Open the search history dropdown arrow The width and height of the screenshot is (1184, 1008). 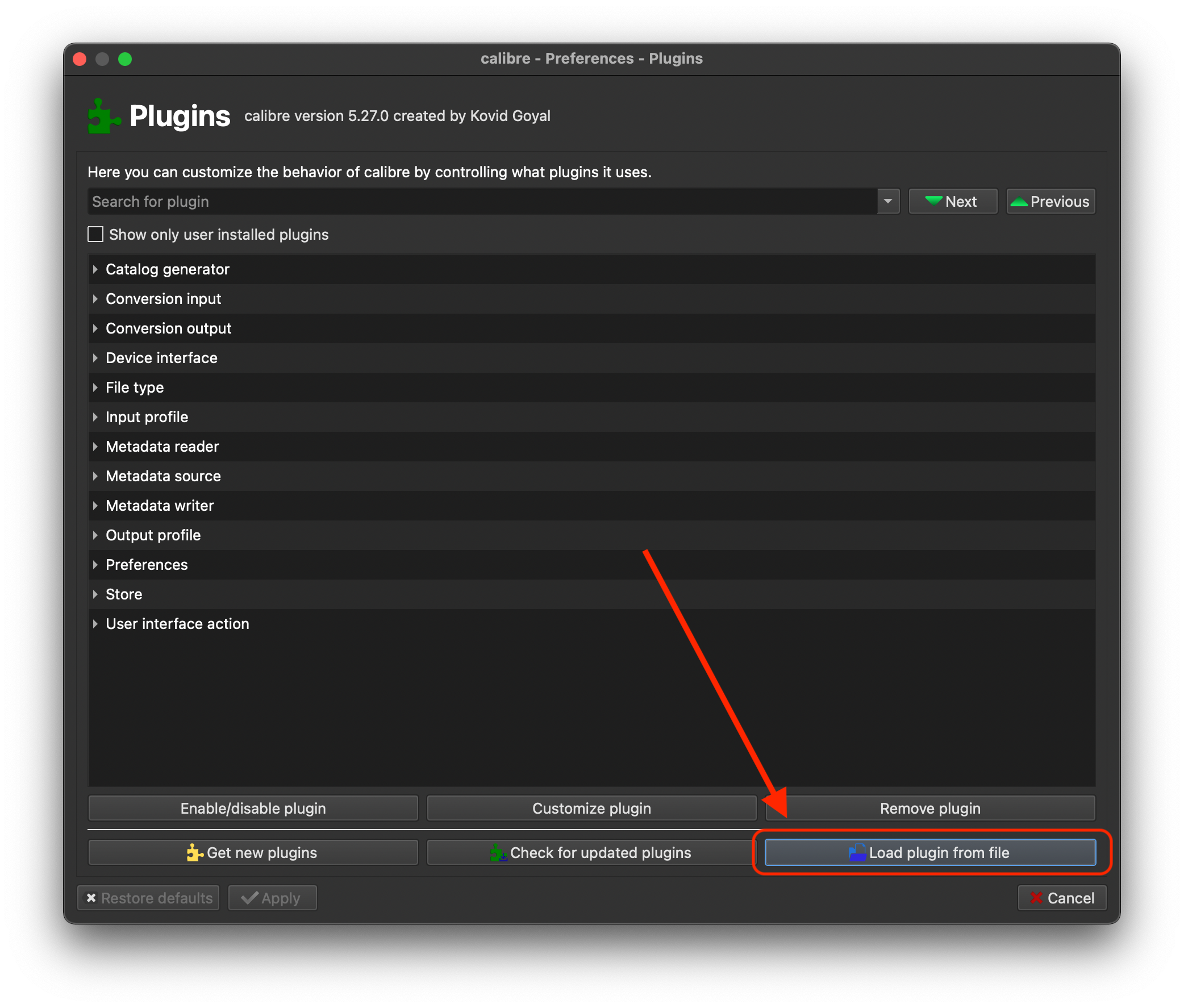pos(888,201)
